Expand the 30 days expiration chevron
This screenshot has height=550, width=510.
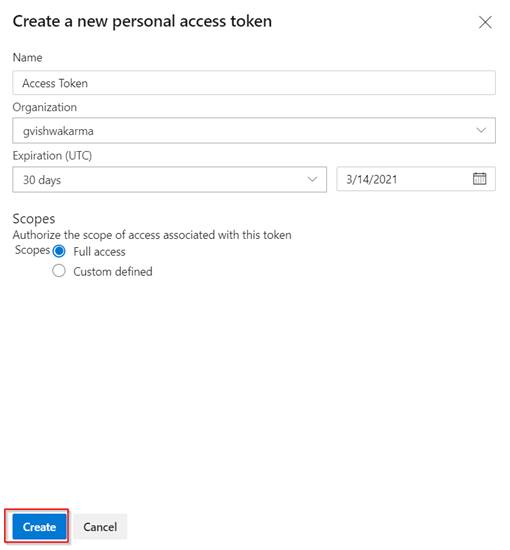[x=312, y=179]
